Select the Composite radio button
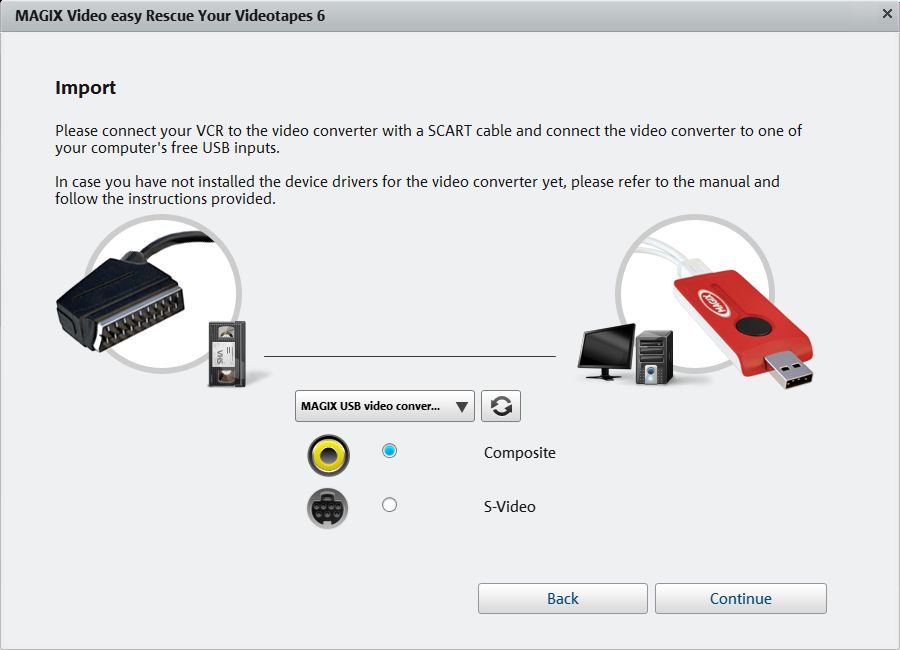 [x=389, y=451]
